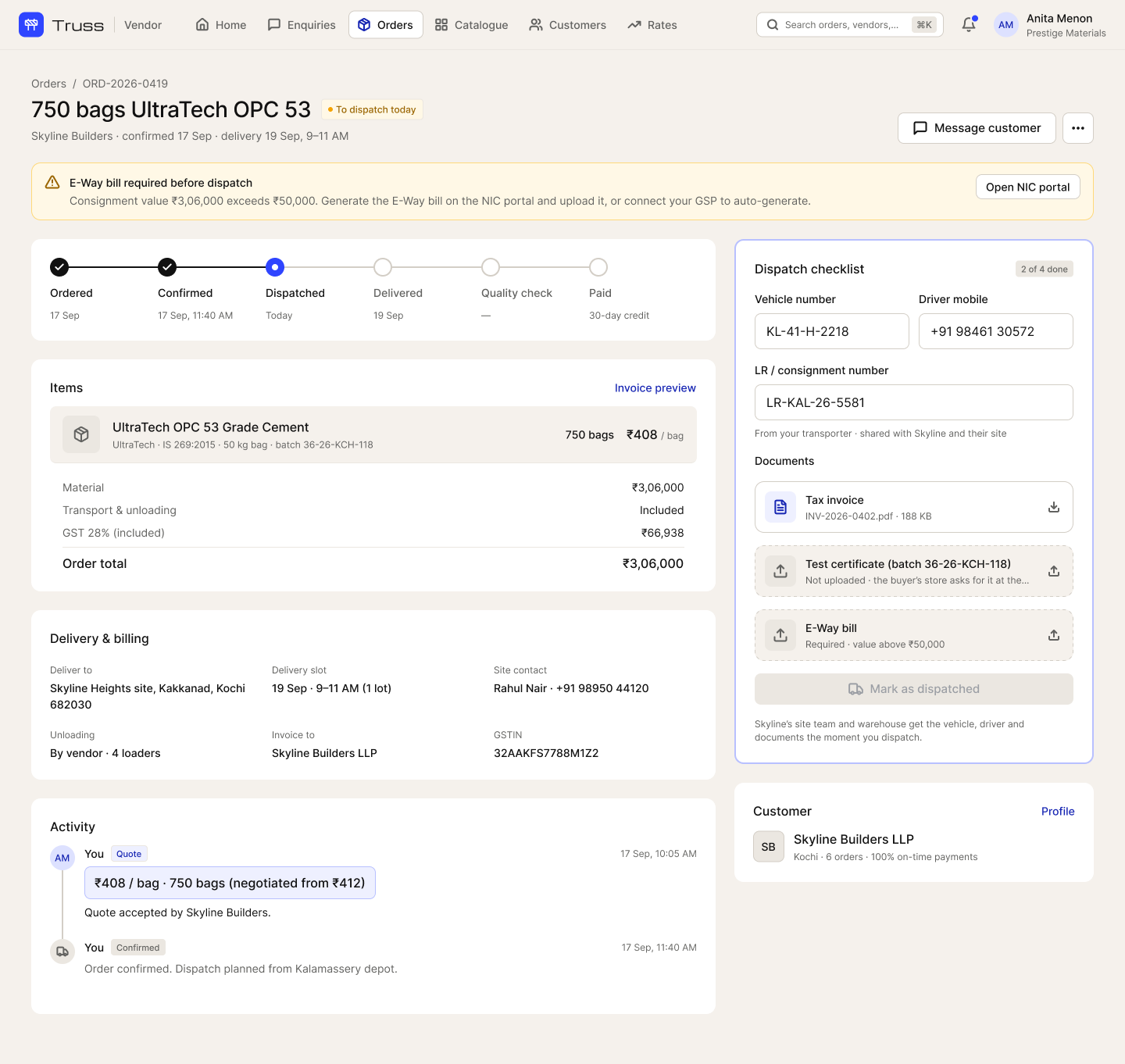Upload the Test certificate file
Viewport: 1125px width, 1064px height.
click(x=1054, y=571)
